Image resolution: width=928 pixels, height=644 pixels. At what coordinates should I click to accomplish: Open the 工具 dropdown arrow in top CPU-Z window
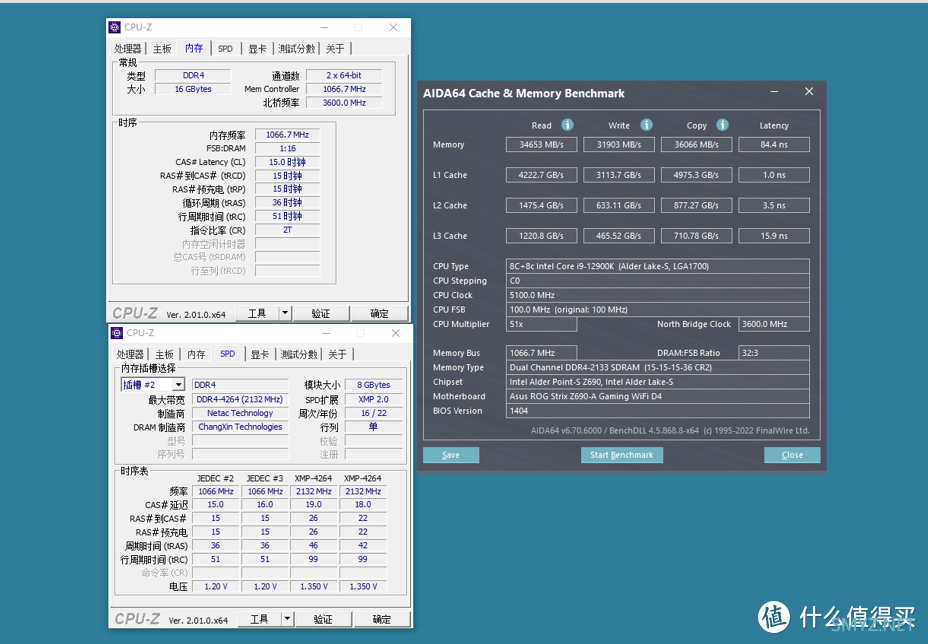(285, 313)
